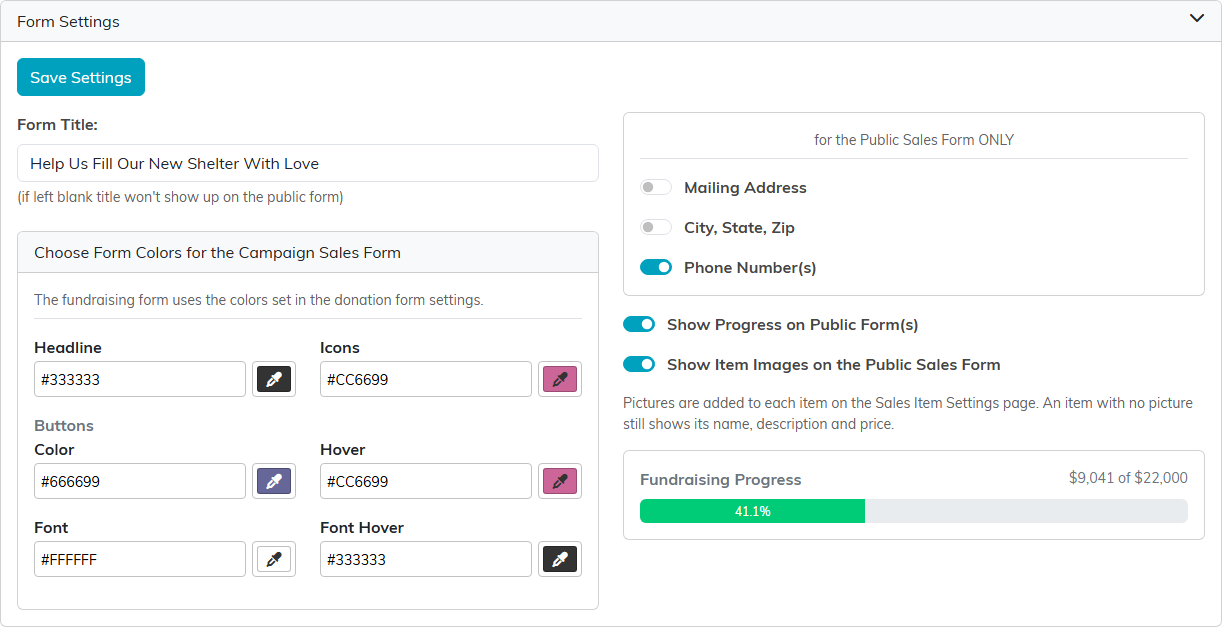Click the blank-title hint text
This screenshot has height=628, width=1222.
click(180, 197)
